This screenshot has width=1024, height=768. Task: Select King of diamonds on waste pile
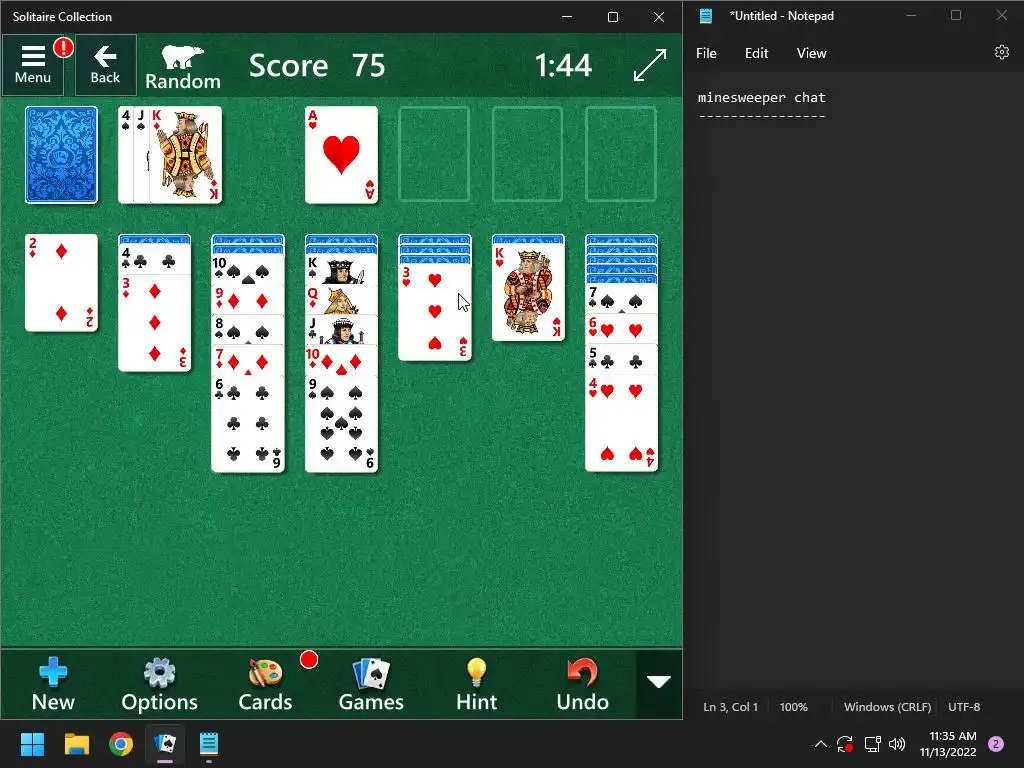(186, 155)
